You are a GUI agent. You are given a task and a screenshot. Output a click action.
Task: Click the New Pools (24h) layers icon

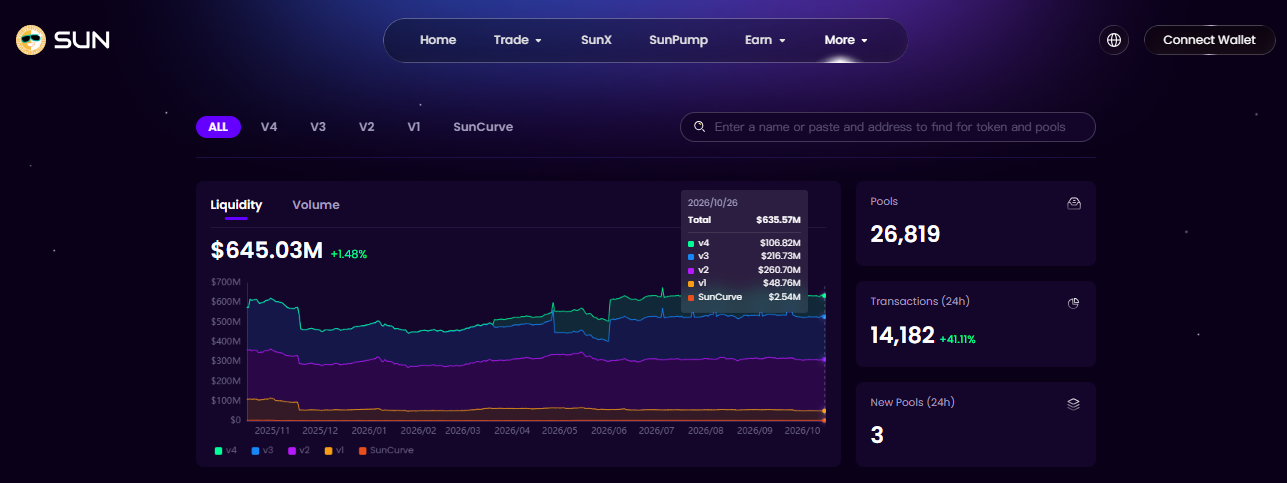(x=1074, y=404)
